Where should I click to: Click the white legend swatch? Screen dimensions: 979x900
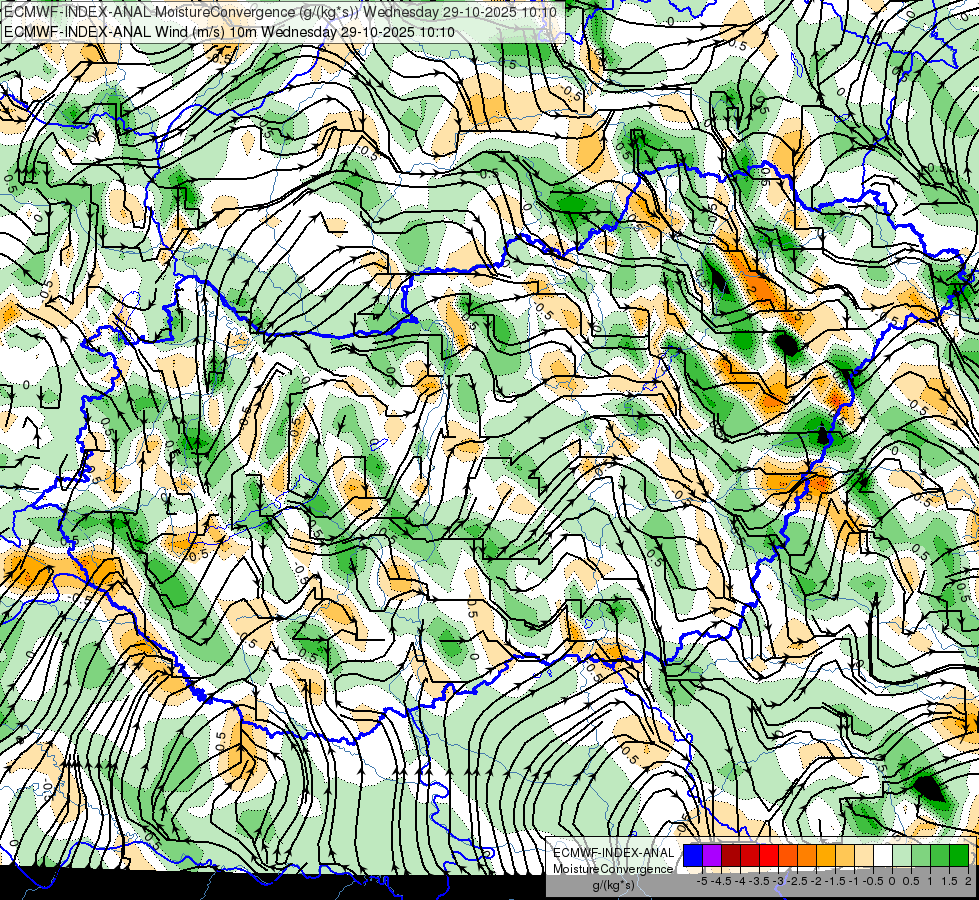coord(883,855)
